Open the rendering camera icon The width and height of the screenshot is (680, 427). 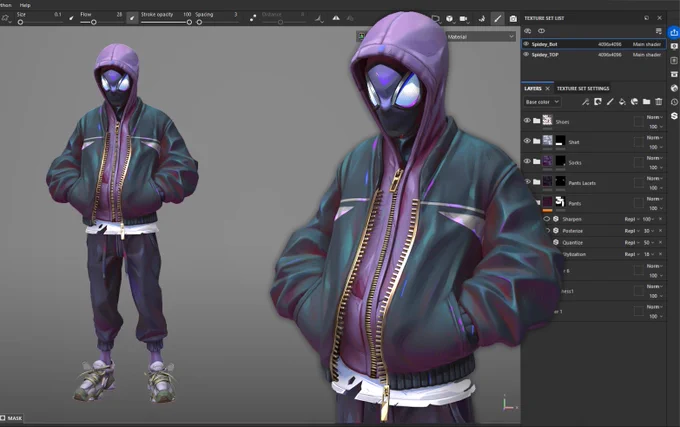(513, 19)
